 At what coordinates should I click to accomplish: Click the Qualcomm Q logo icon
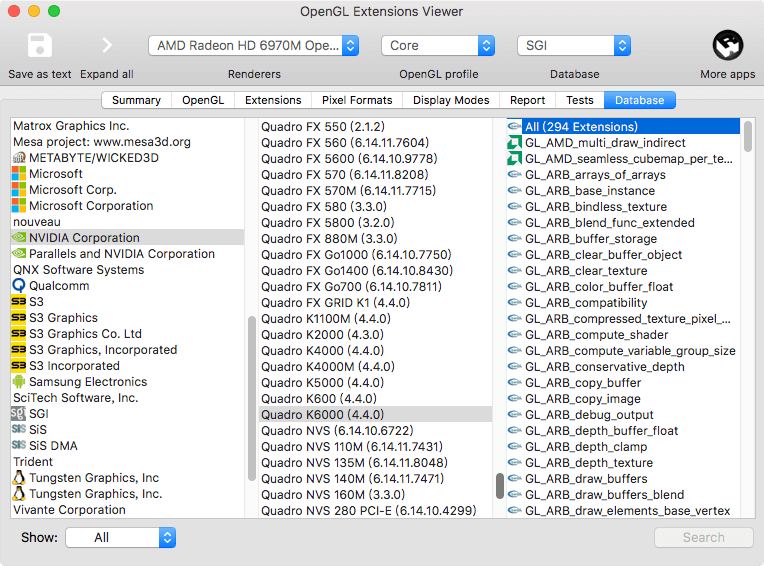(x=19, y=286)
